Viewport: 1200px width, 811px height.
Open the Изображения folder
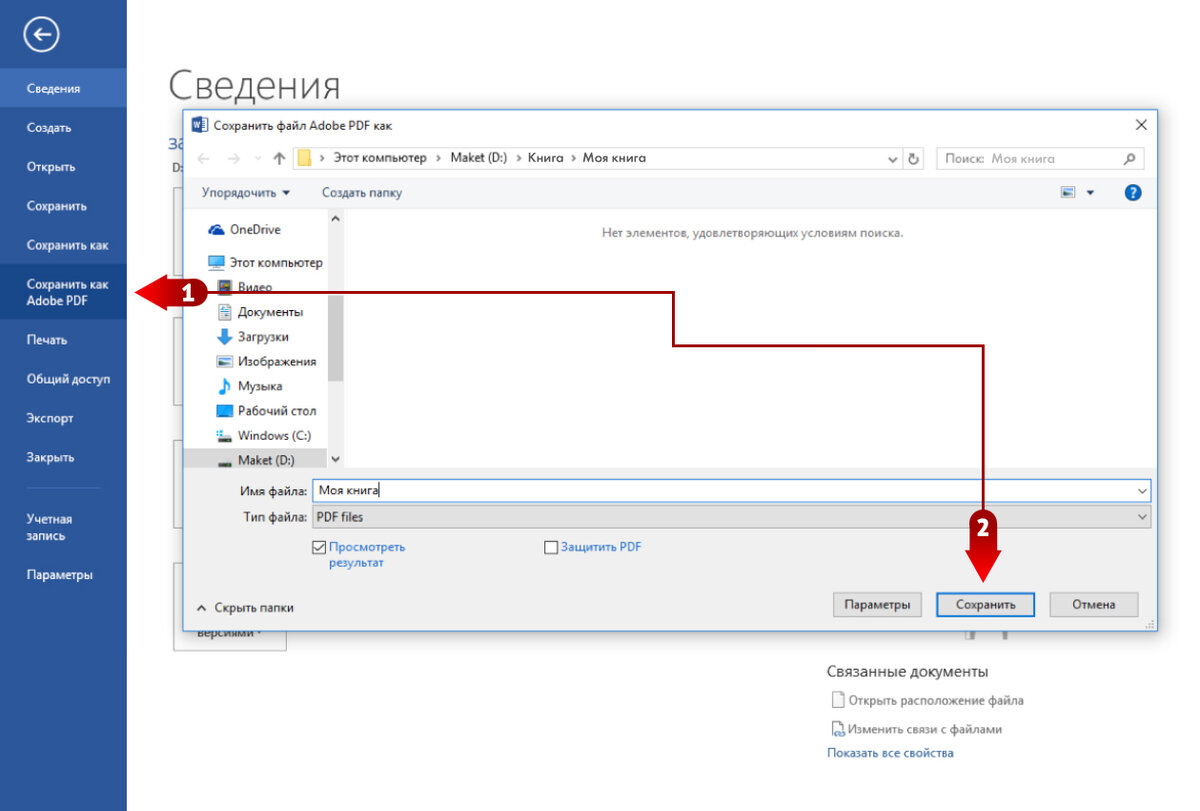click(266, 361)
